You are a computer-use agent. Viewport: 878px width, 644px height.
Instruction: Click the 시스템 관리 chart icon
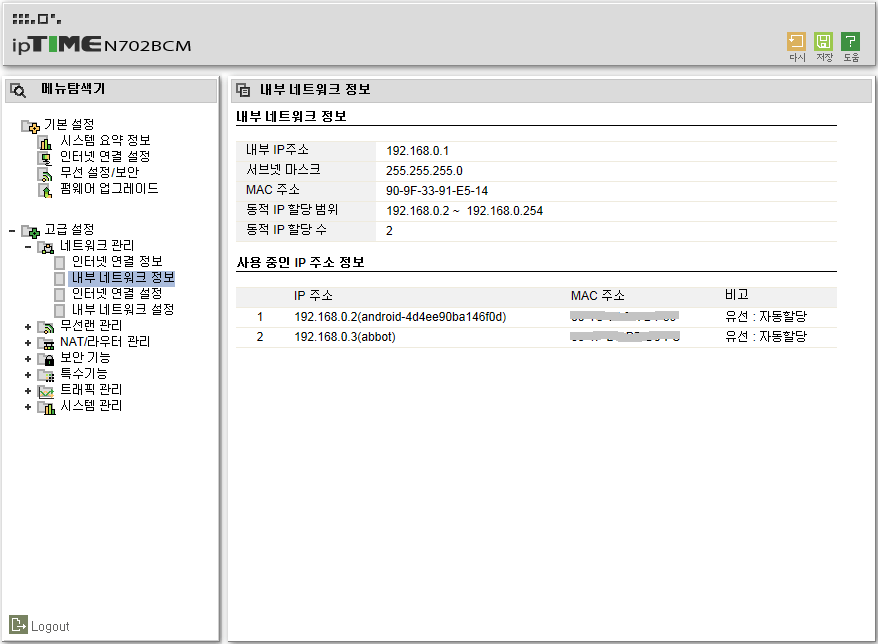(46, 408)
